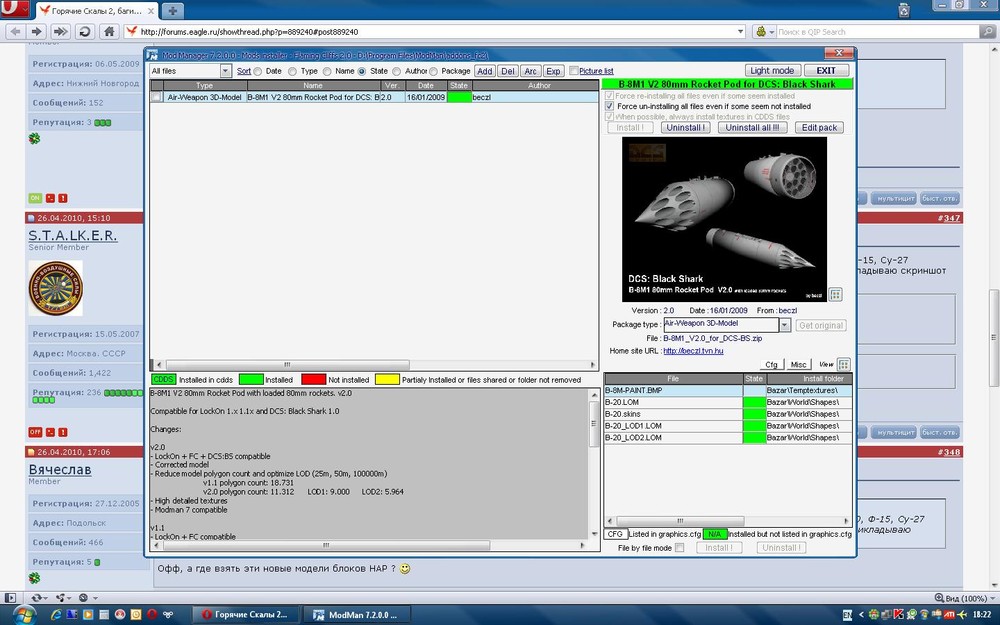Image resolution: width=1000 pixels, height=625 pixels.
Task: Click the Opera icon in quick launch bar
Action: coord(152,615)
